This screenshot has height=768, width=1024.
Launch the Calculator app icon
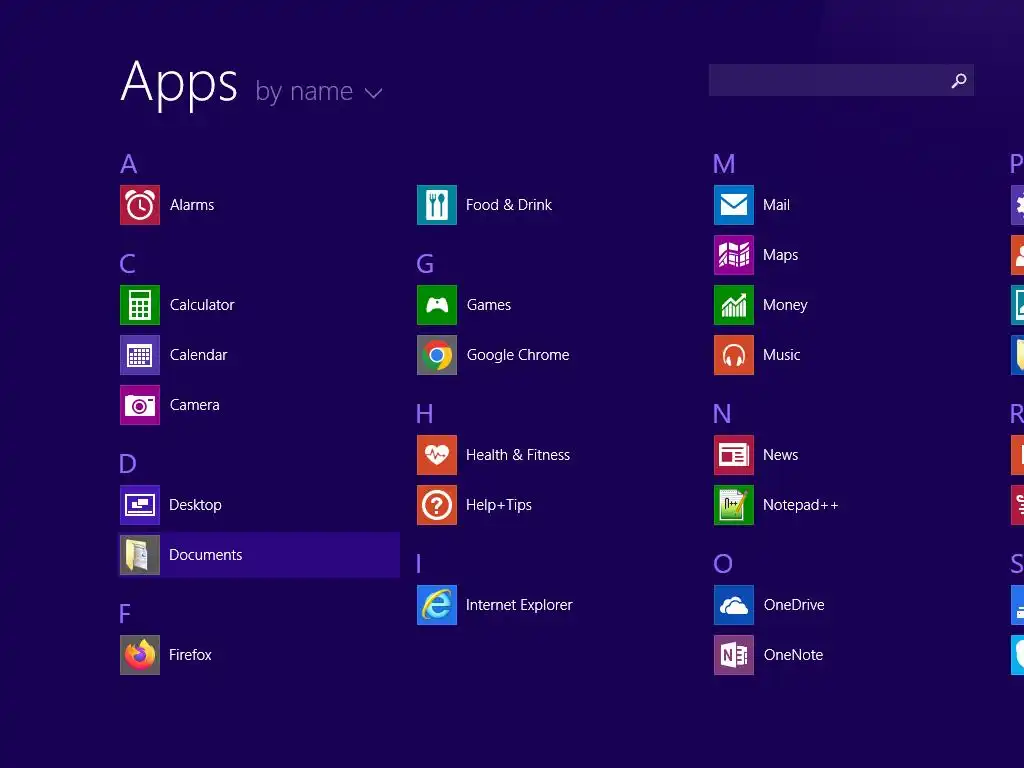(x=140, y=305)
